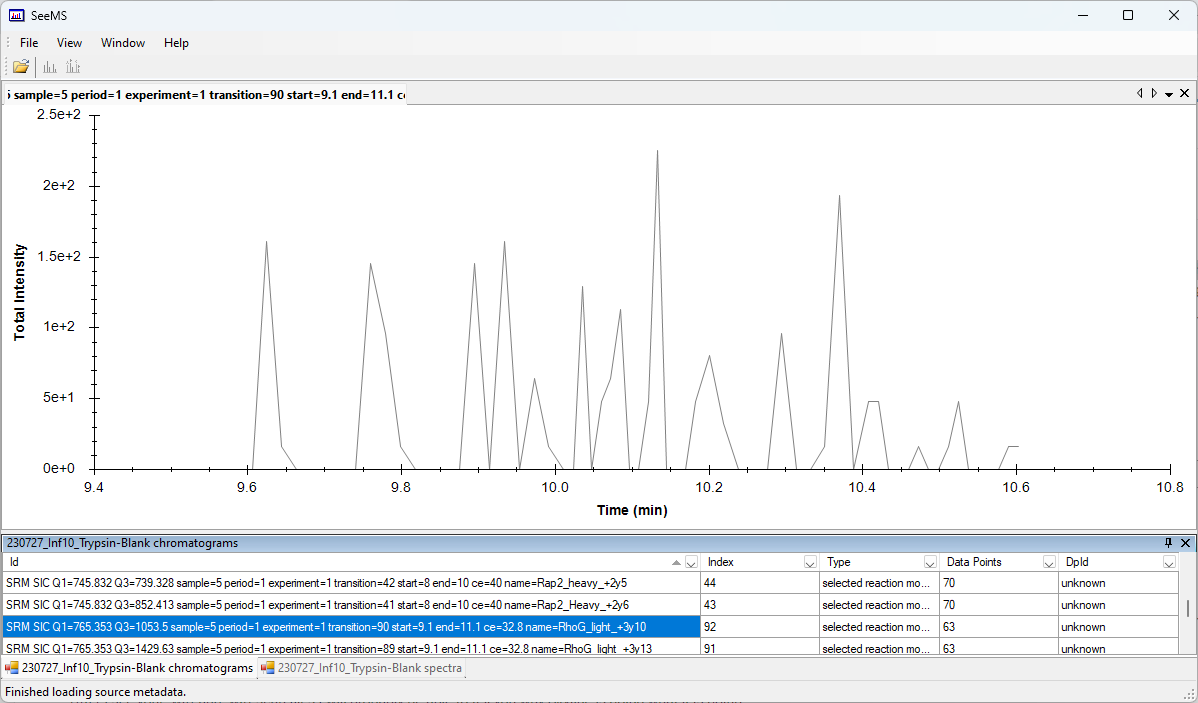This screenshot has height=703, width=1198.
Task: Switch to the 230727_Inf10_Trypsin-Blank spectra tab
Action: (x=361, y=668)
